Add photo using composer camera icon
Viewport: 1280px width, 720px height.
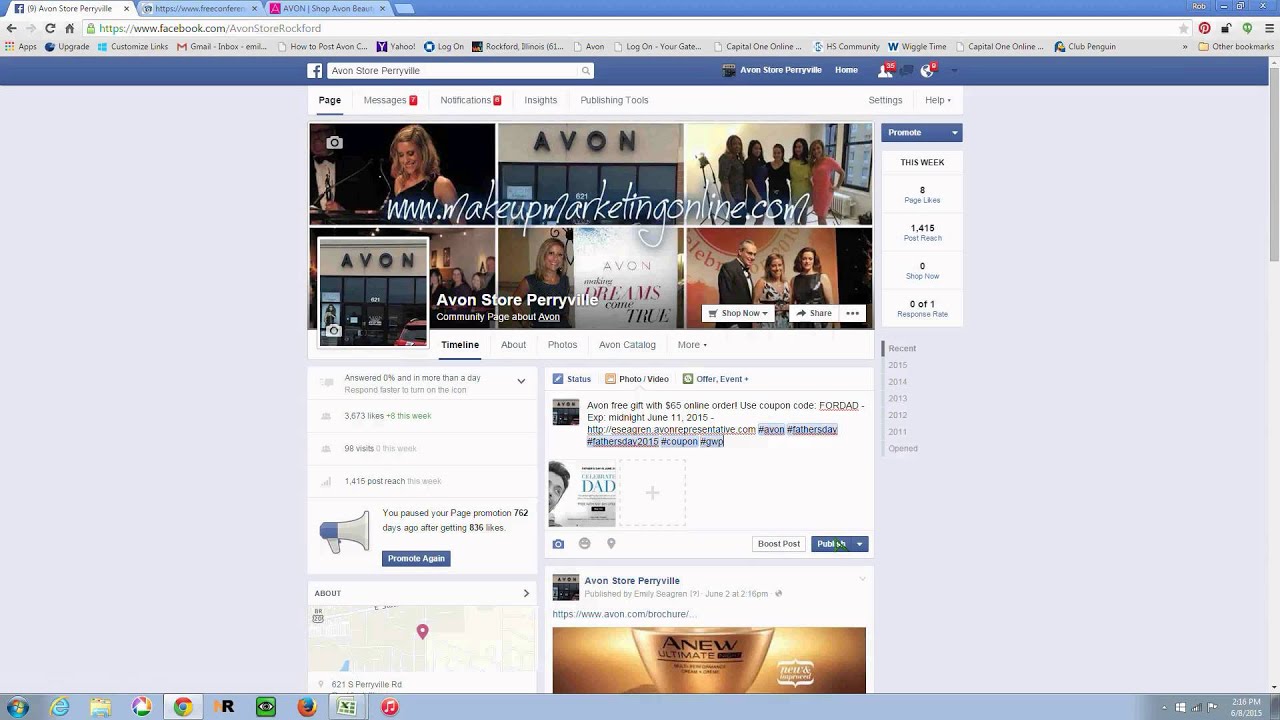(558, 544)
